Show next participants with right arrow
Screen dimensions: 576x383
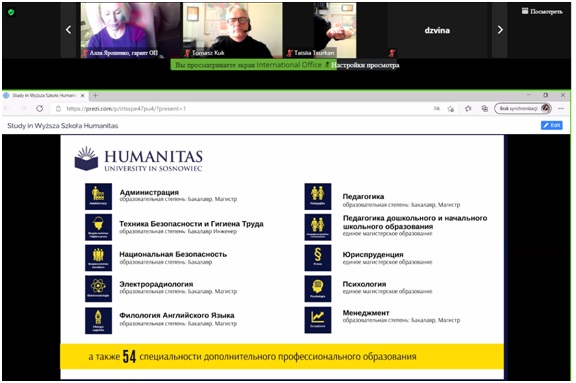(500, 30)
